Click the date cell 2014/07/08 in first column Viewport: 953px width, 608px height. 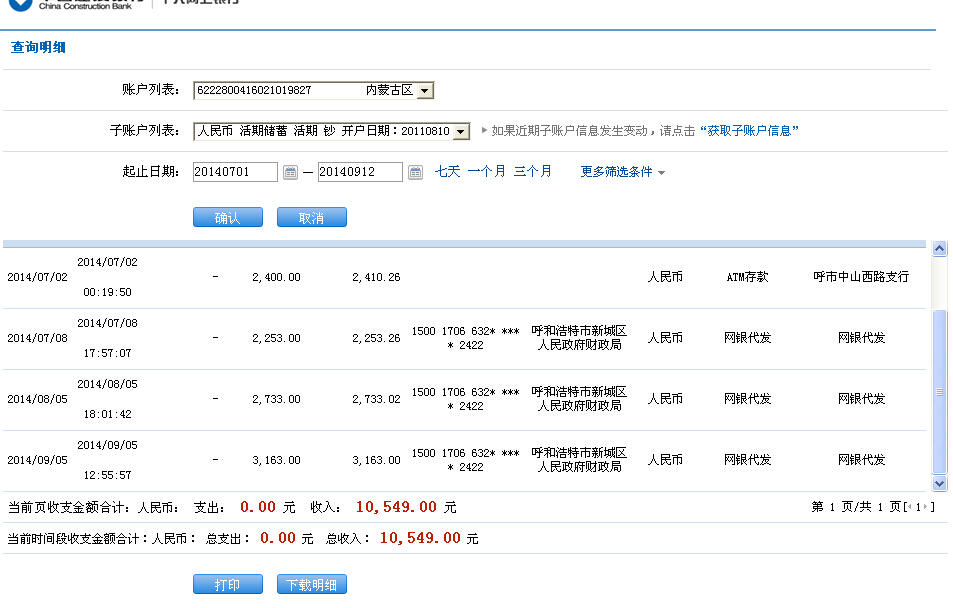click(38, 338)
